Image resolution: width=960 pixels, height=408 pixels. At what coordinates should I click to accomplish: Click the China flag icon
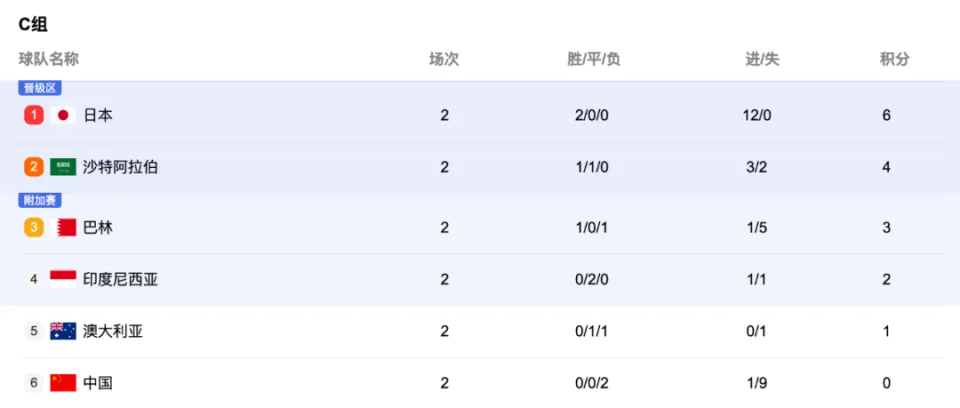pyautogui.click(x=63, y=383)
